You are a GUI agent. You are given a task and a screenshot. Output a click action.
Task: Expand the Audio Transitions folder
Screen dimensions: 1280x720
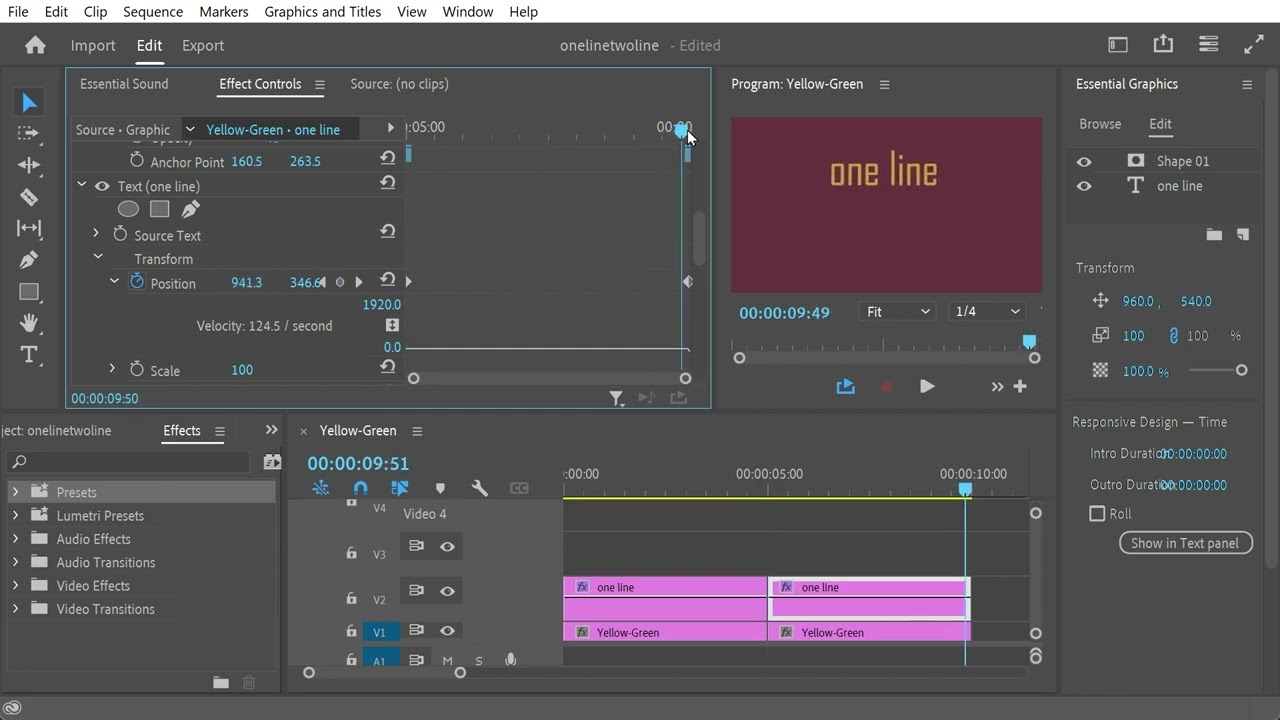tap(15, 562)
